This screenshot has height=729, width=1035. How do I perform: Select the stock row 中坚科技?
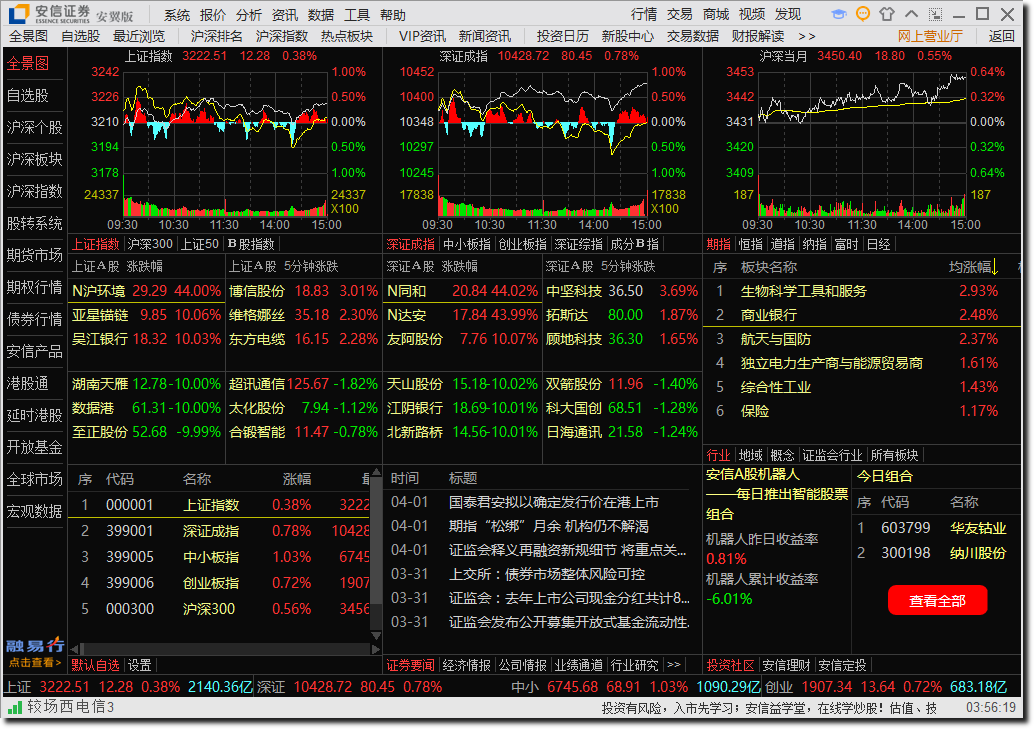click(622, 291)
